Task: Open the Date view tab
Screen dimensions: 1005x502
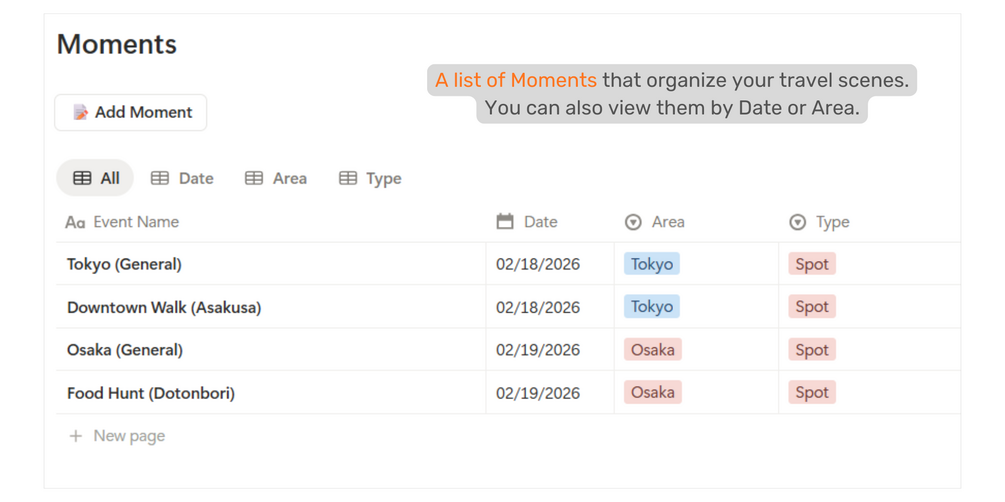Action: point(182,178)
